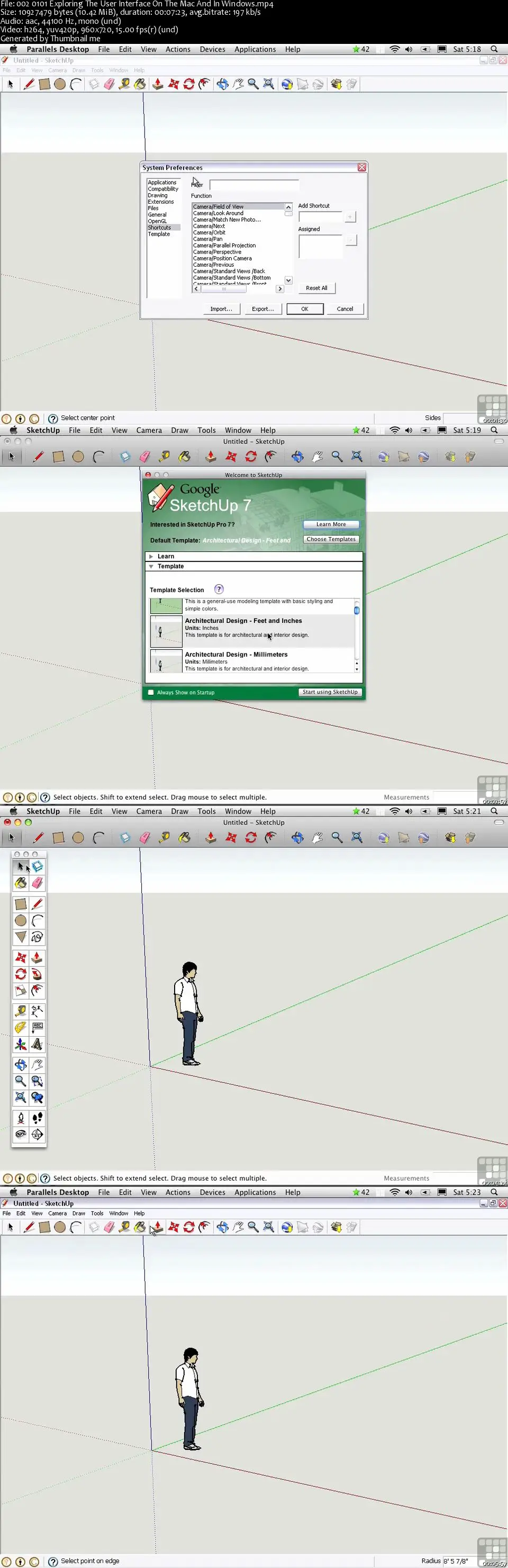Collapse the Template section in Welcome dialog
508x1568 pixels.
[x=151, y=566]
